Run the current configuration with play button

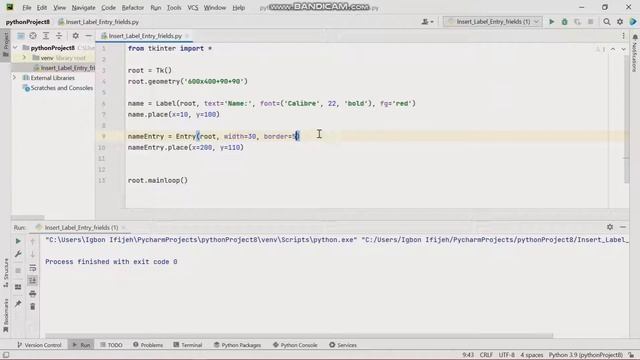[x=551, y=22]
